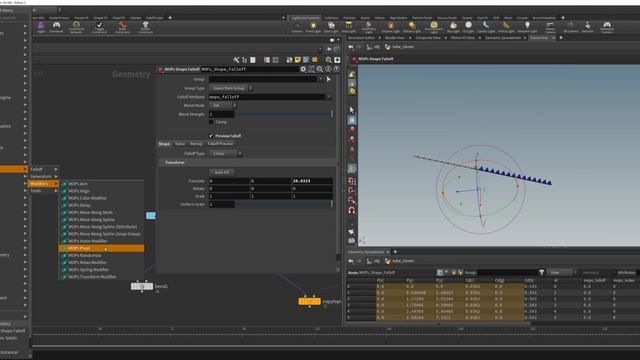Click the parameter pane search magnifier icon
This screenshot has width=640, height=360.
(x=320, y=69)
